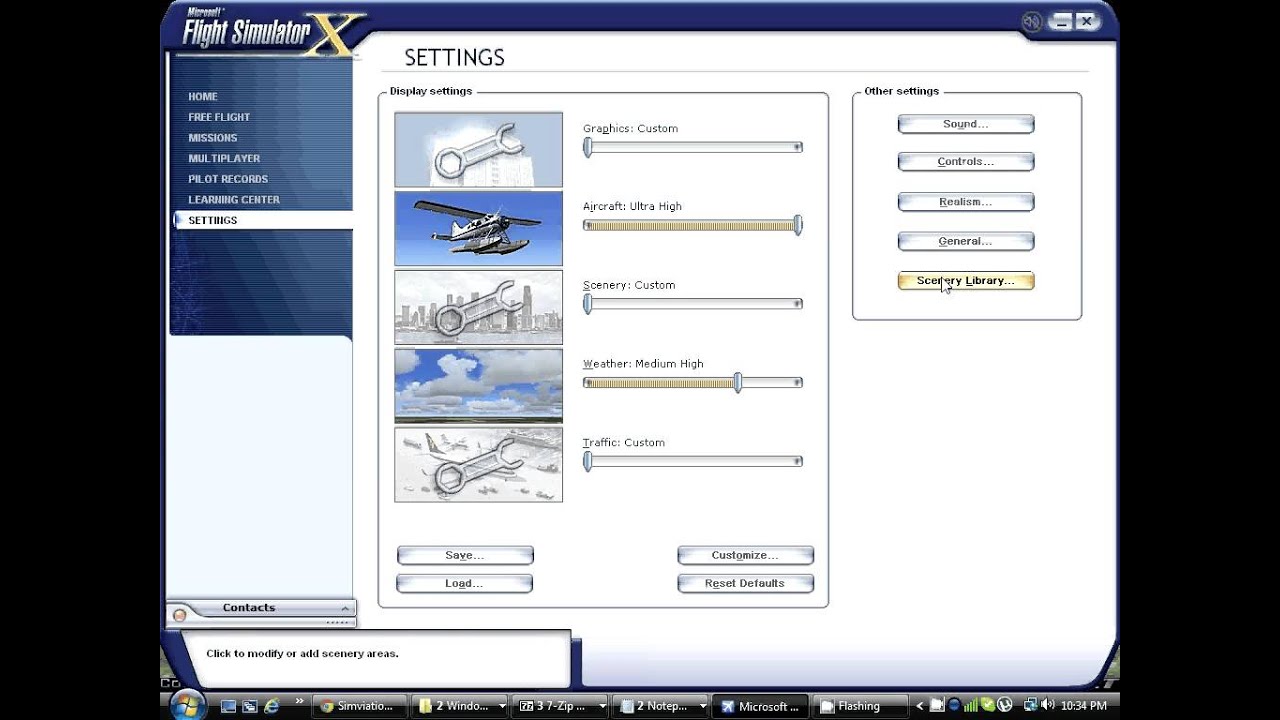This screenshot has height=720, width=1280.
Task: Adjust the Weather Medium High slider
Action: pos(693,383)
